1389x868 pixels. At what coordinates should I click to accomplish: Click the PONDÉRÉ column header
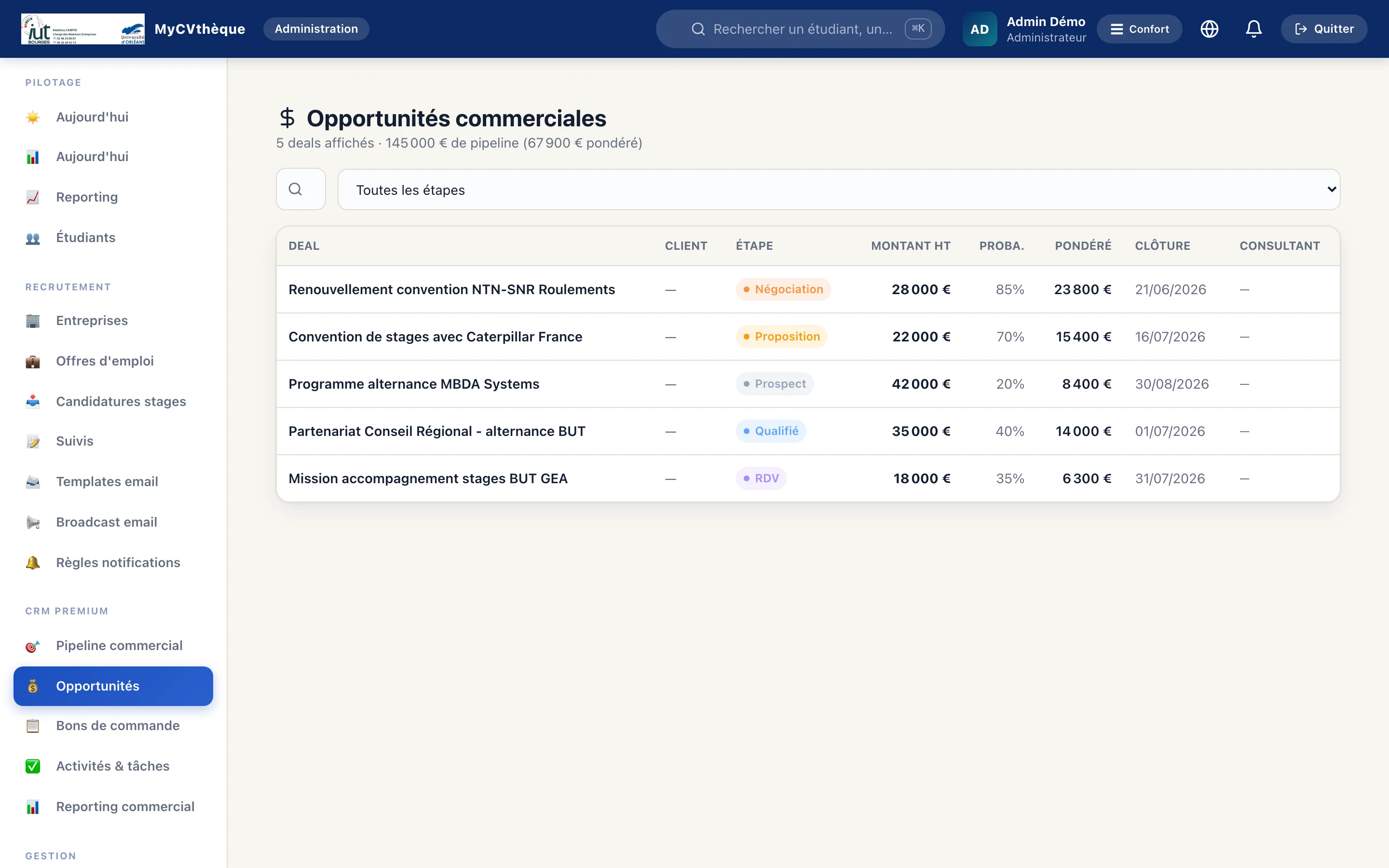pos(1082,246)
